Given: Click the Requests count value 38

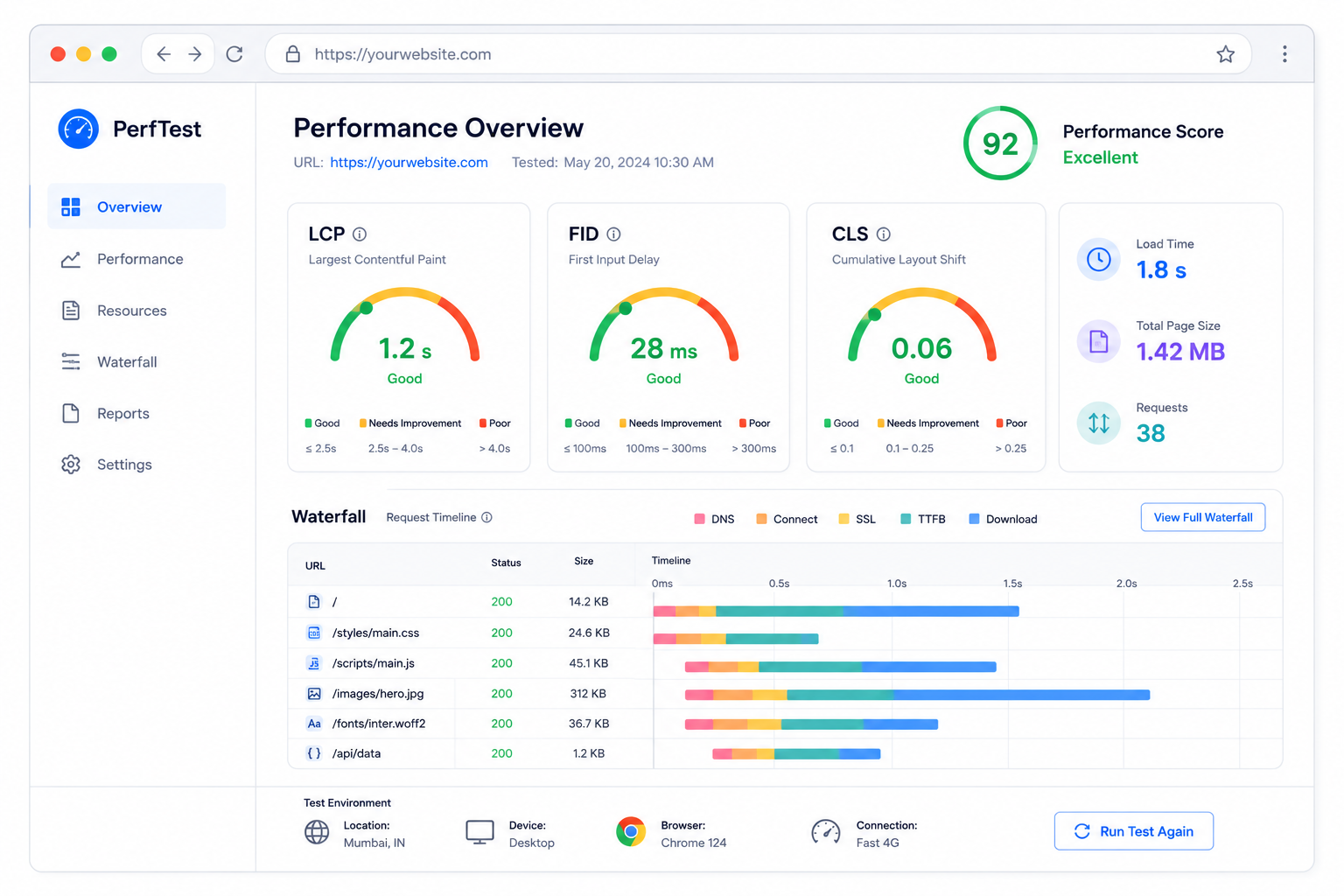Looking at the screenshot, I should tap(1151, 434).
